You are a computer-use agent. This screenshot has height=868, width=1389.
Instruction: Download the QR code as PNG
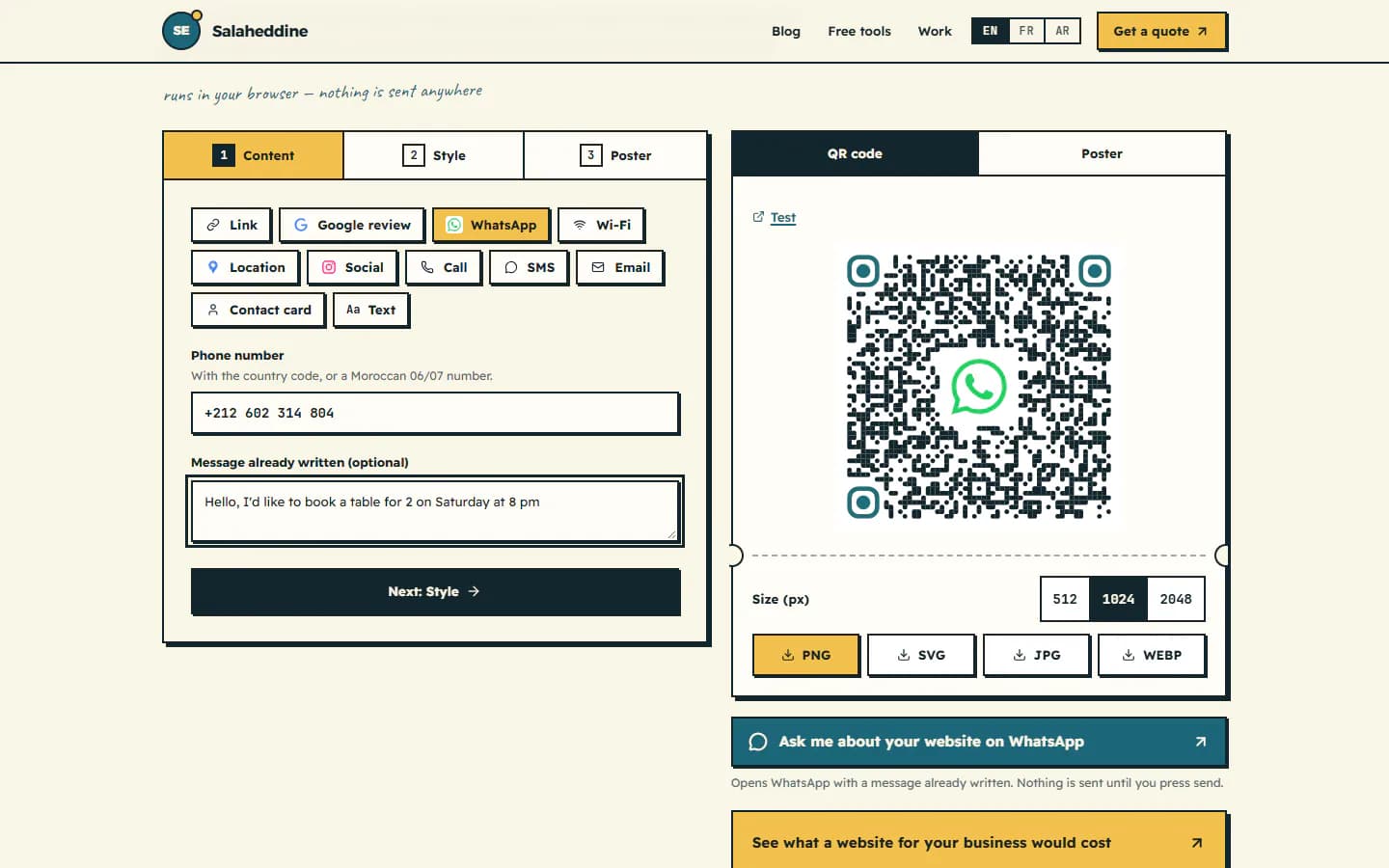[x=805, y=655]
